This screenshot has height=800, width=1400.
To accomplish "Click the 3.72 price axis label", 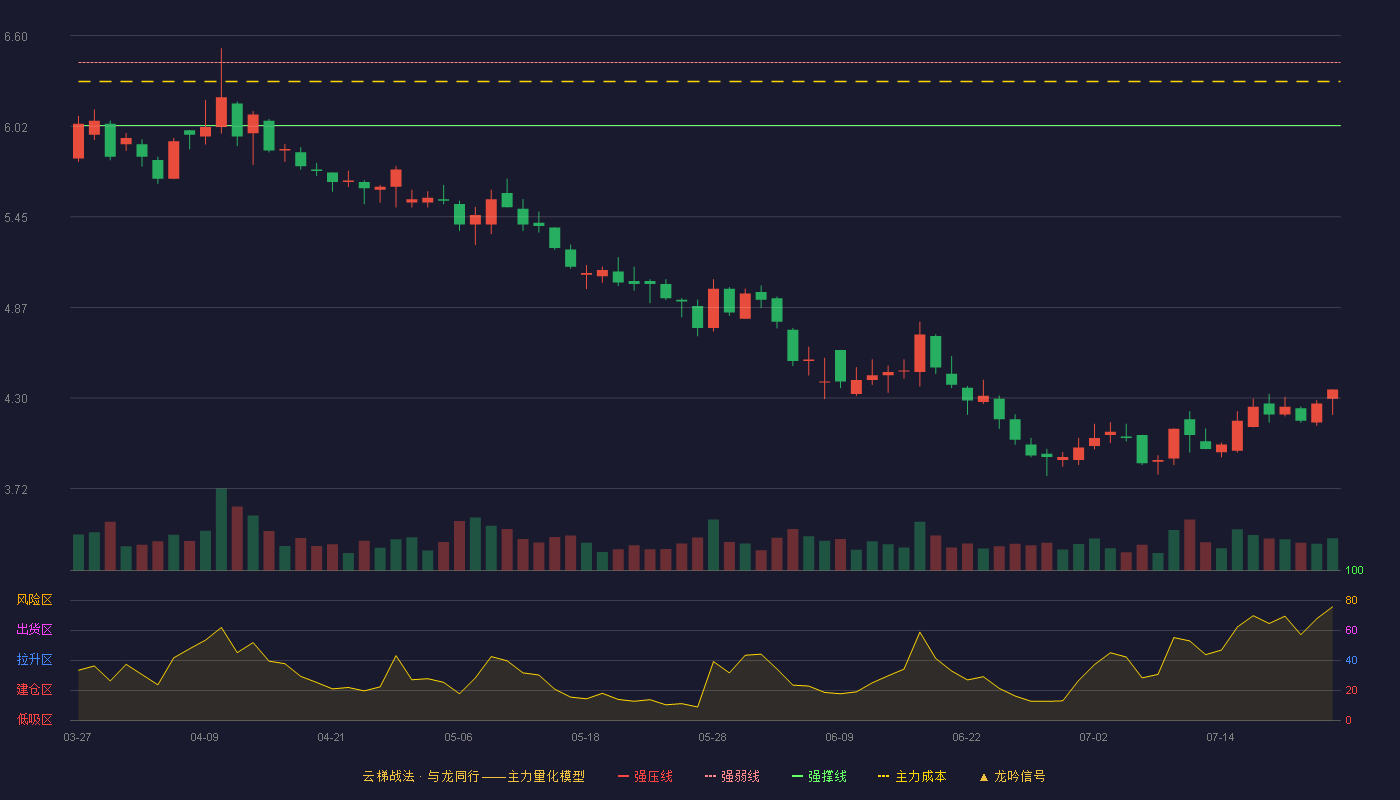I will click(x=16, y=490).
